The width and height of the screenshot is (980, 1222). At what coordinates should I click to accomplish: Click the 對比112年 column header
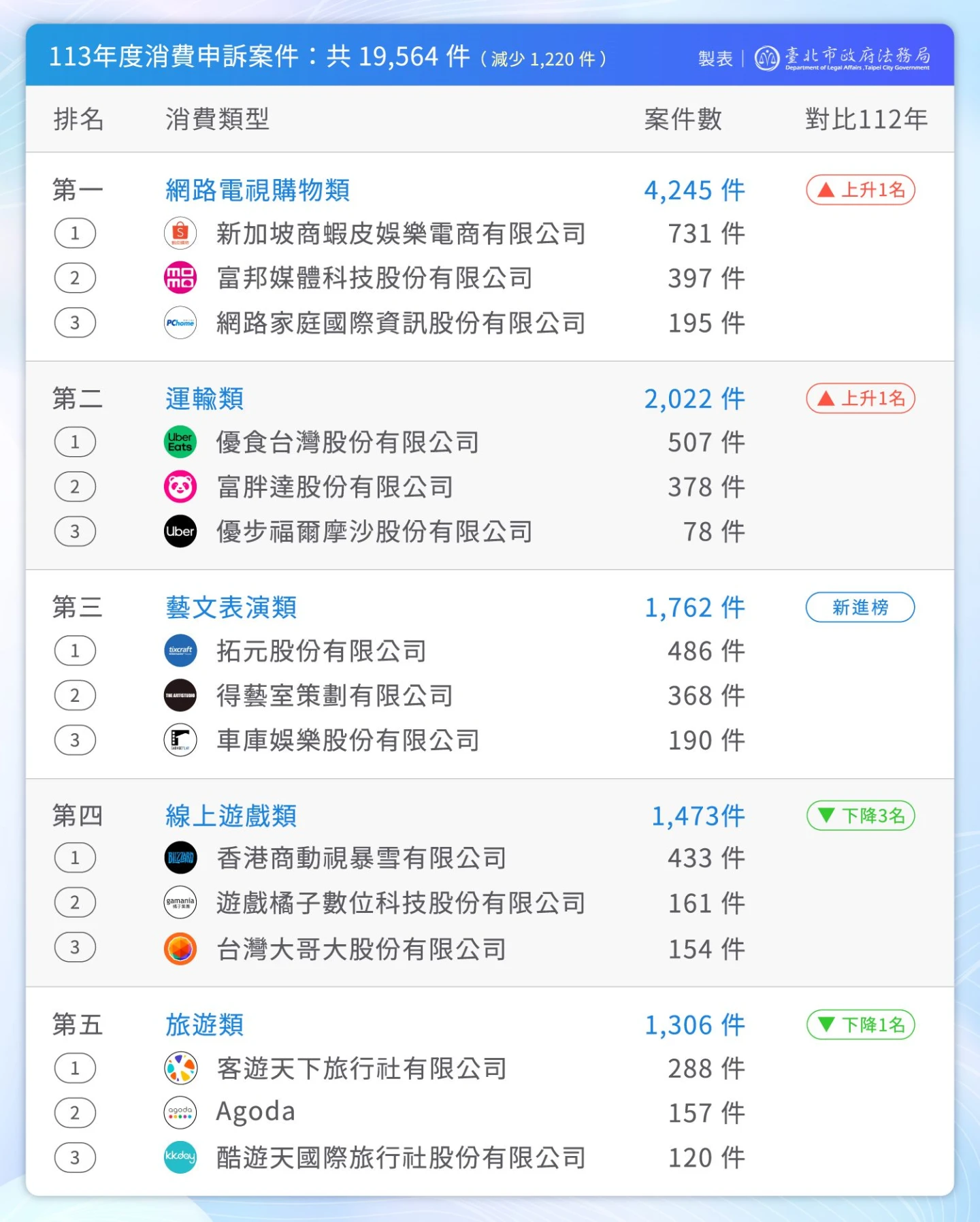[866, 120]
